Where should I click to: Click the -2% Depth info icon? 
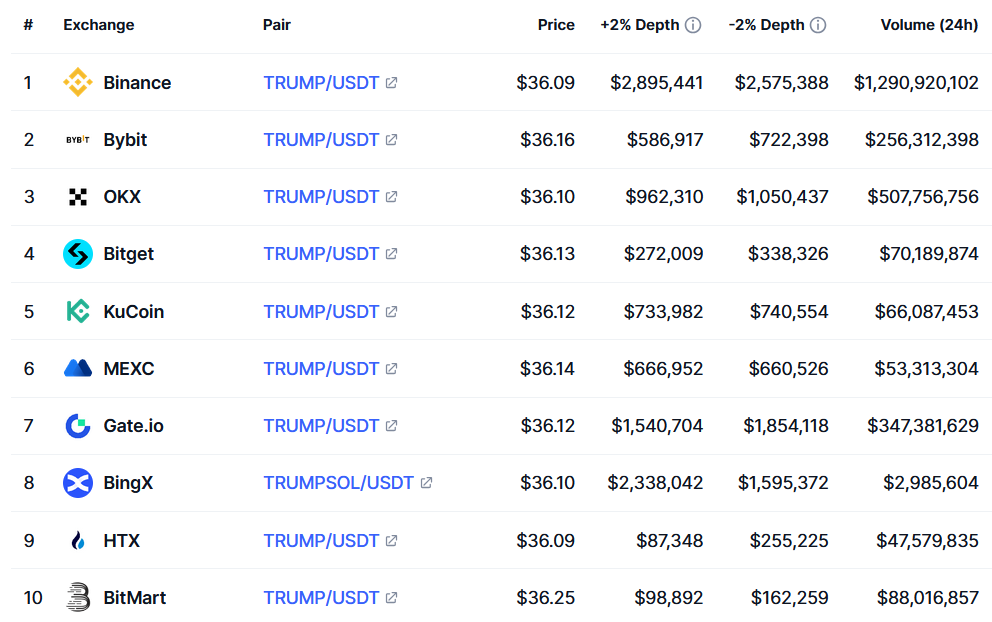pyautogui.click(x=818, y=25)
